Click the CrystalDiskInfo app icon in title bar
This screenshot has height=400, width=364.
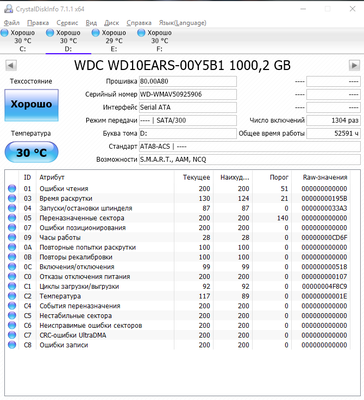[9, 9]
